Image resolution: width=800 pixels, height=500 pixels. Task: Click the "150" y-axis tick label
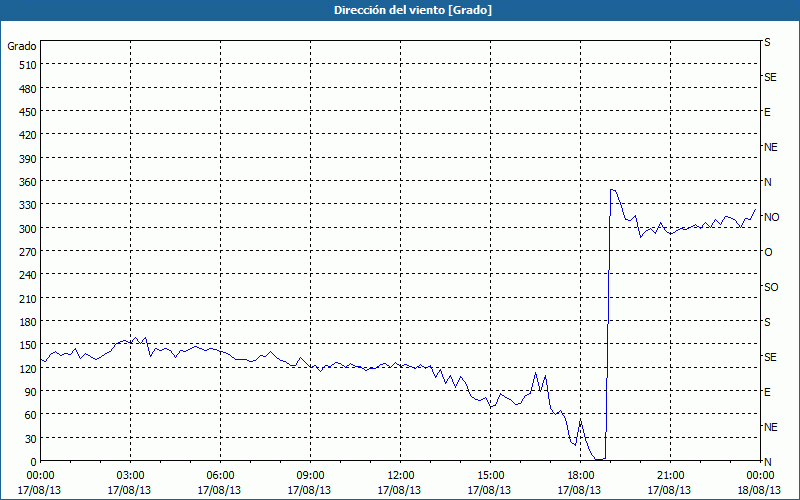pyautogui.click(x=28, y=345)
